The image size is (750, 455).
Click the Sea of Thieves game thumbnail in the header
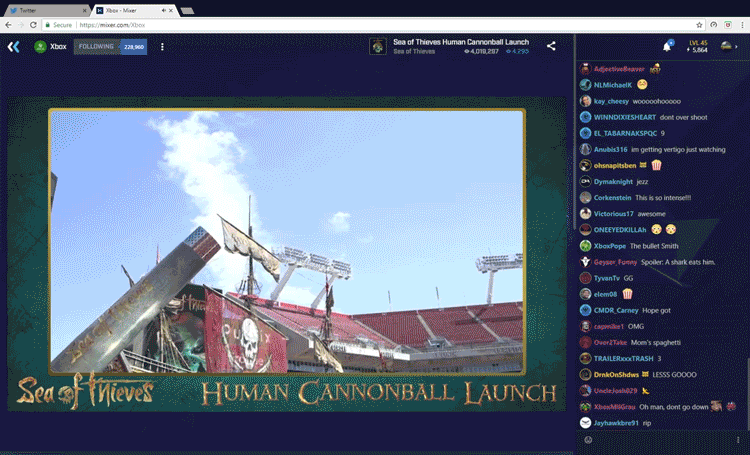[378, 46]
